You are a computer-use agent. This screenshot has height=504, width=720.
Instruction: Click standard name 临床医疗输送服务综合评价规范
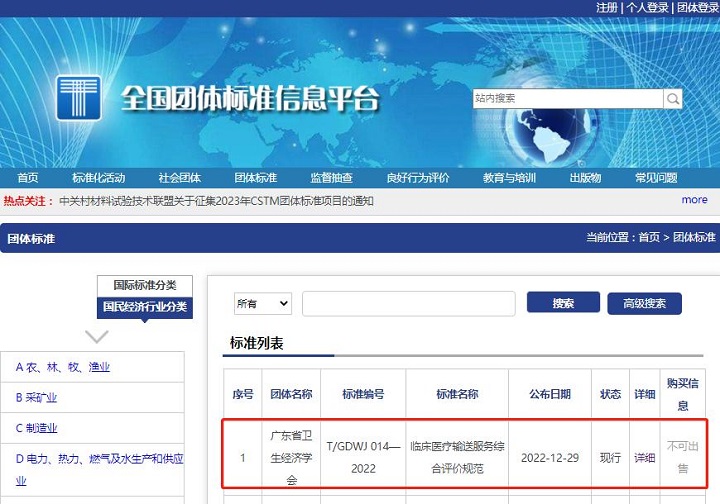tap(457, 457)
